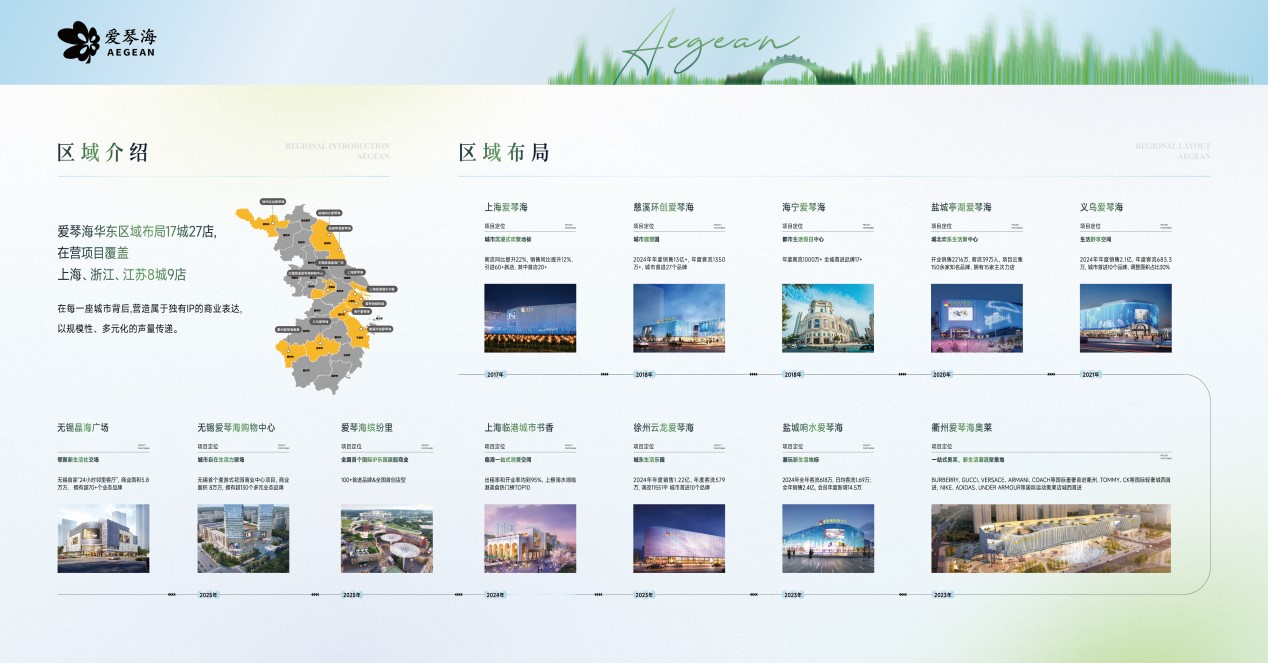Viewport: 1268px width, 663px height.
Task: Click the 2021年 timeline marker
Action: tap(1090, 375)
